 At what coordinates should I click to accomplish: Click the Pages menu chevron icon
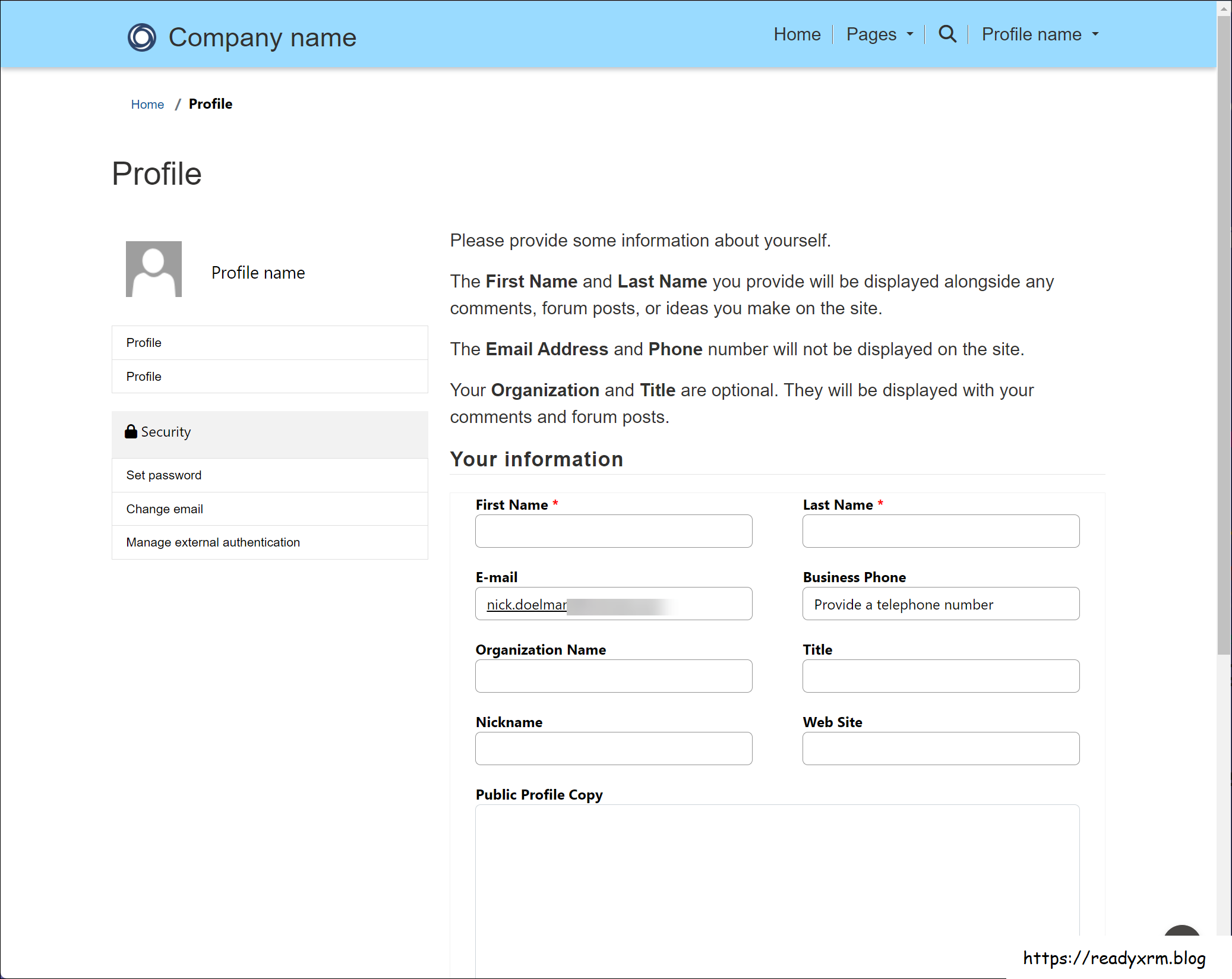click(910, 34)
